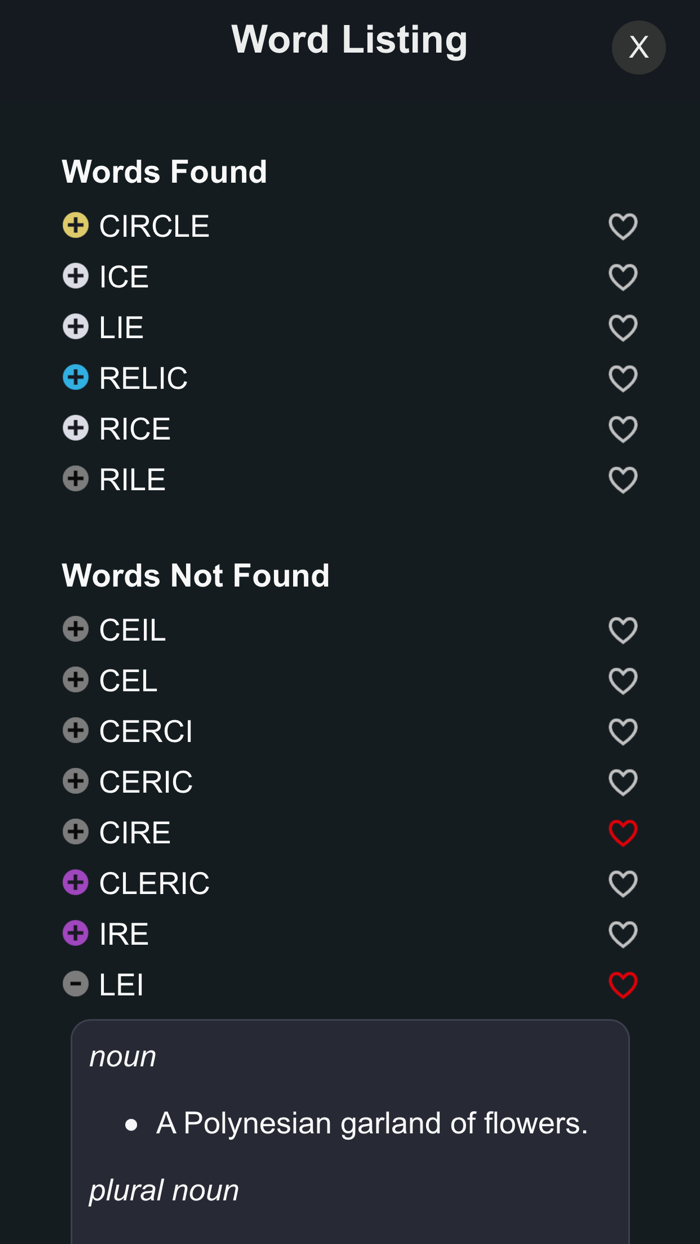Close the Word Listing dialog
Image resolution: width=700 pixels, height=1244 pixels.
638,47
